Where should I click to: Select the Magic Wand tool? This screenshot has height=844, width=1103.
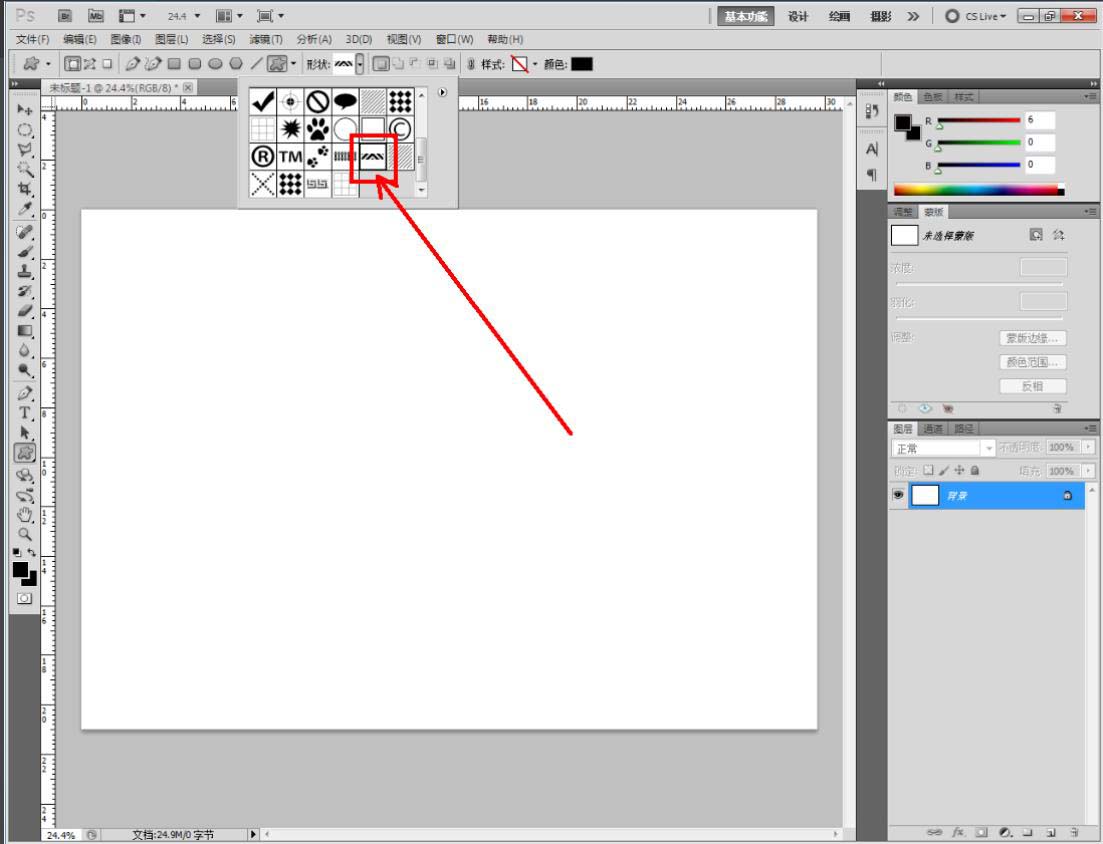tap(25, 169)
